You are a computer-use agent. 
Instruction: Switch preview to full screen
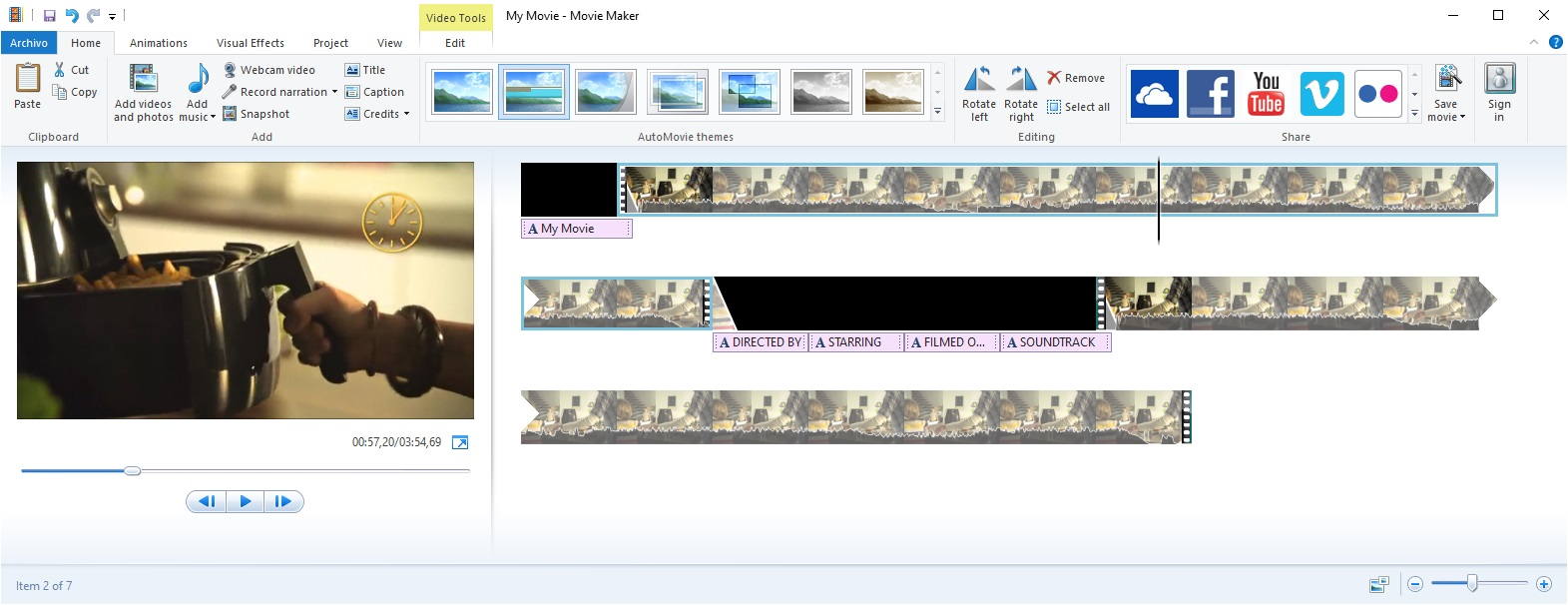[460, 442]
